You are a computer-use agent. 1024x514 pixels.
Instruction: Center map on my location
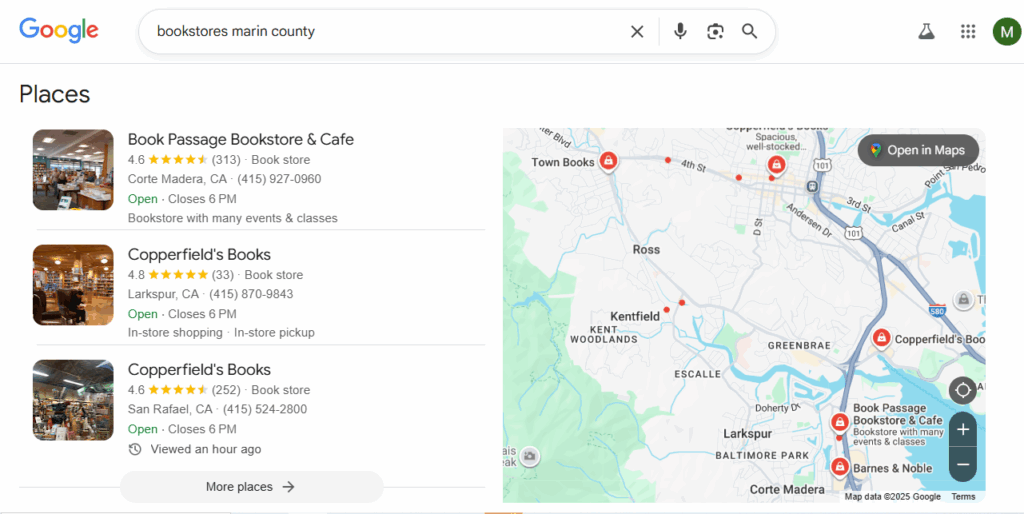[x=962, y=390]
